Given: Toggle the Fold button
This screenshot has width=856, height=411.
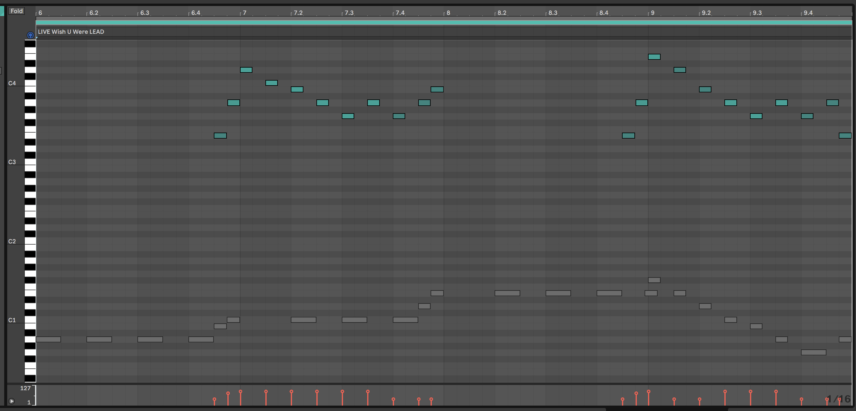Looking at the screenshot, I should click(16, 11).
